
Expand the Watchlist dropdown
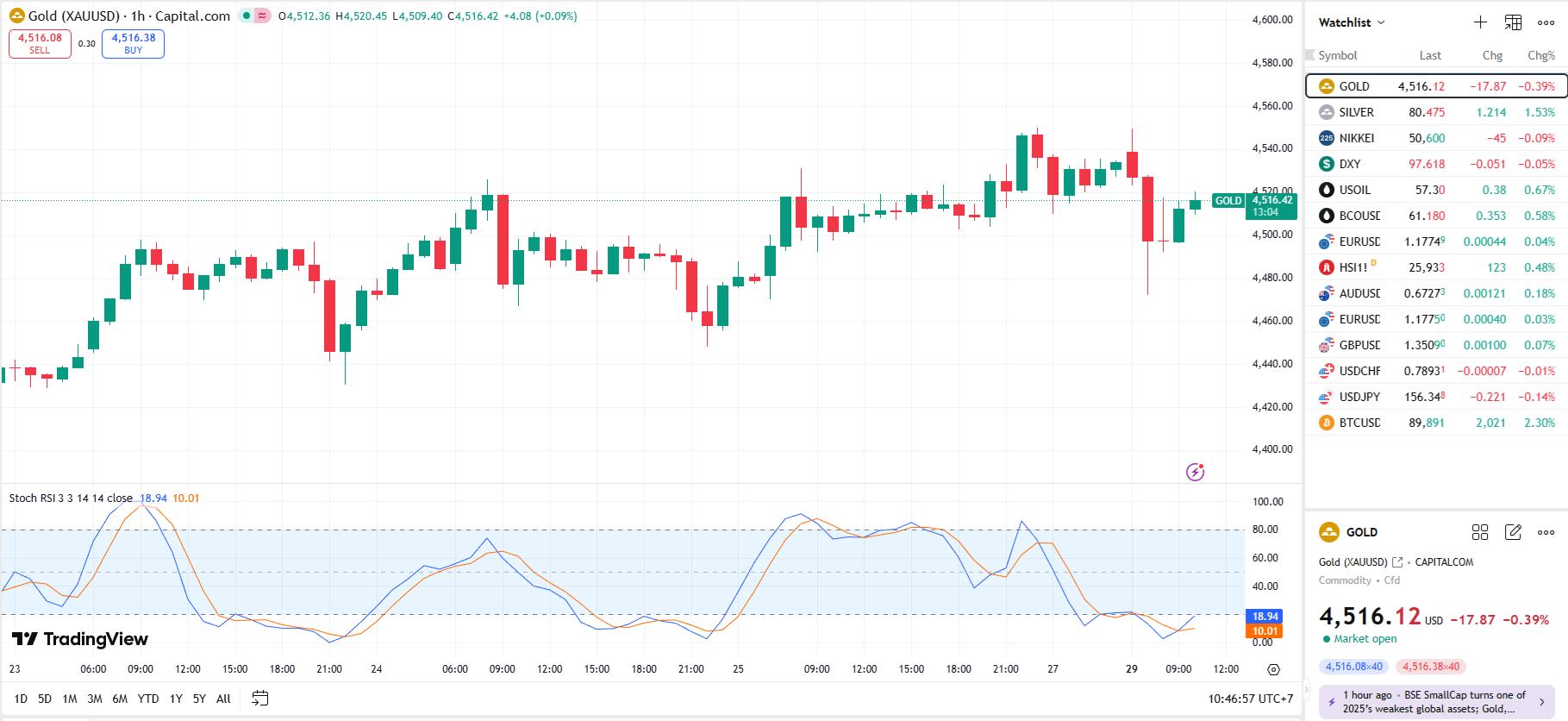point(1352,22)
